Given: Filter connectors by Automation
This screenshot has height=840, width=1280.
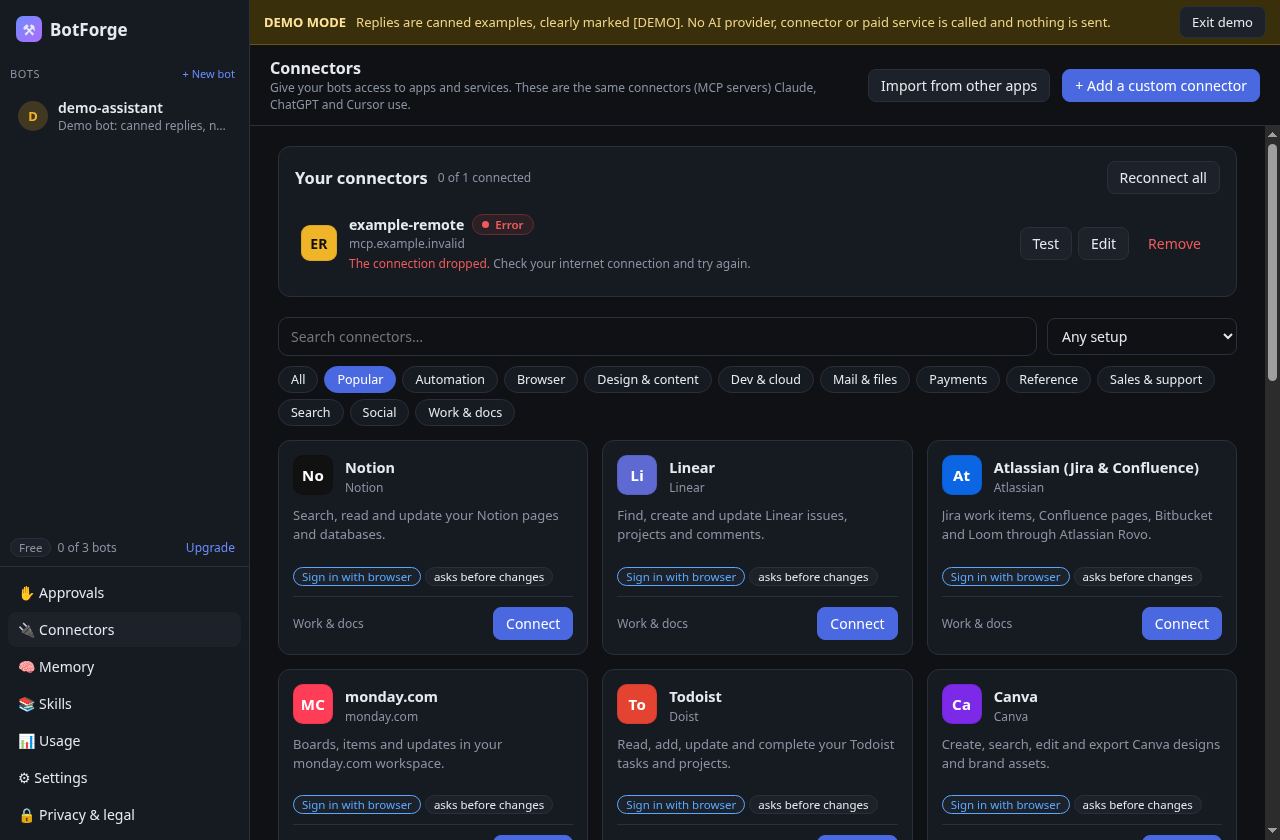Looking at the screenshot, I should coord(450,380).
